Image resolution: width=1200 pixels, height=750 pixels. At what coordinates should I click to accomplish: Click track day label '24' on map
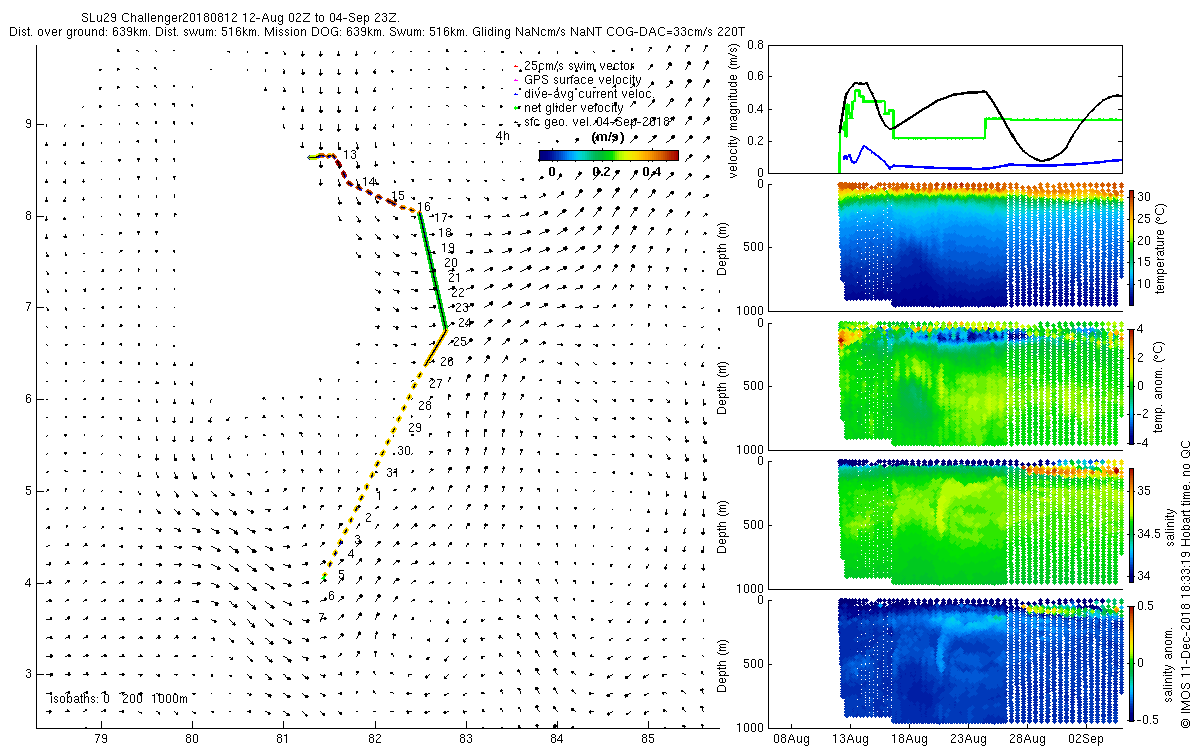(x=465, y=323)
